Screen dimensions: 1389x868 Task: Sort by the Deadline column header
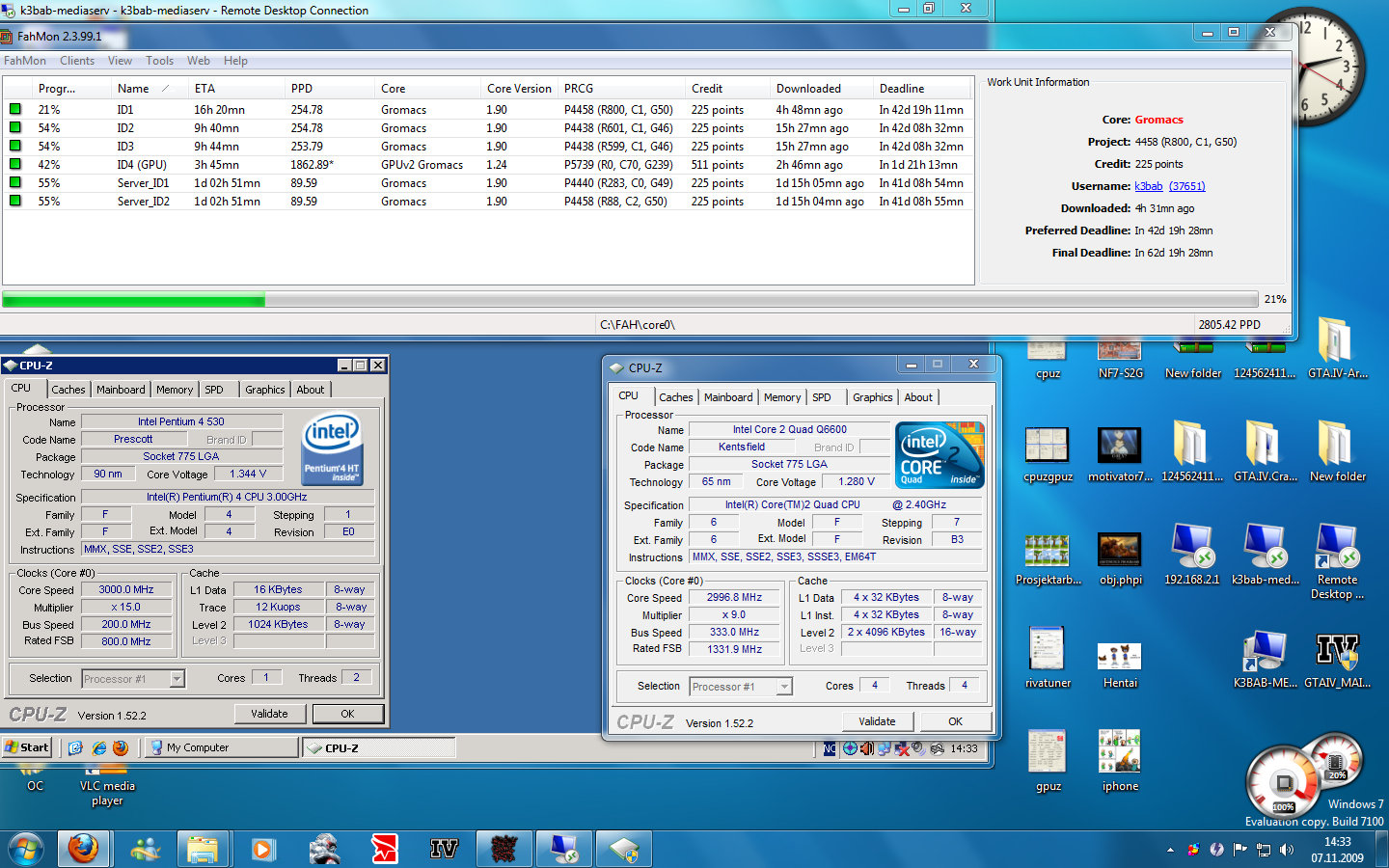point(921,89)
